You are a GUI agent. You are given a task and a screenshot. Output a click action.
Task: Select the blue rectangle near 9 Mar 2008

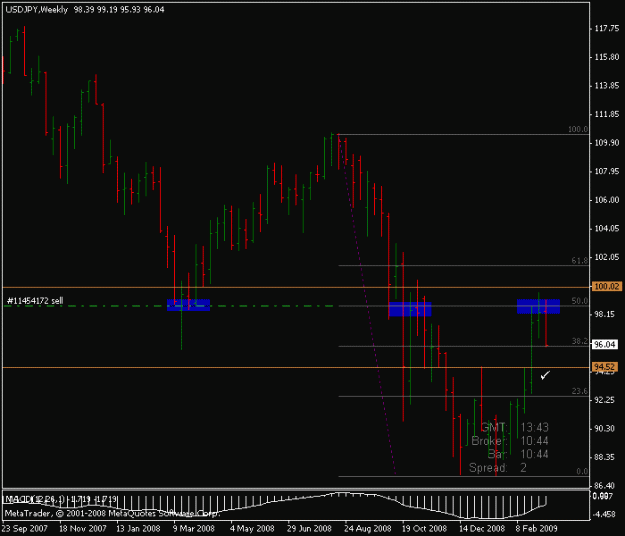pyautogui.click(x=188, y=305)
